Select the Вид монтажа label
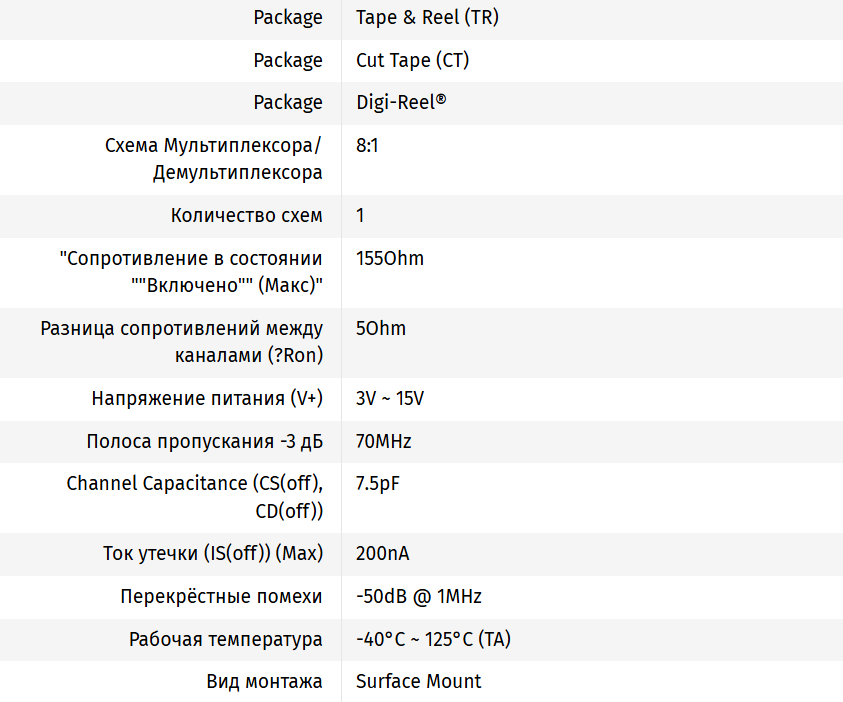The image size is (843, 702). [264, 681]
